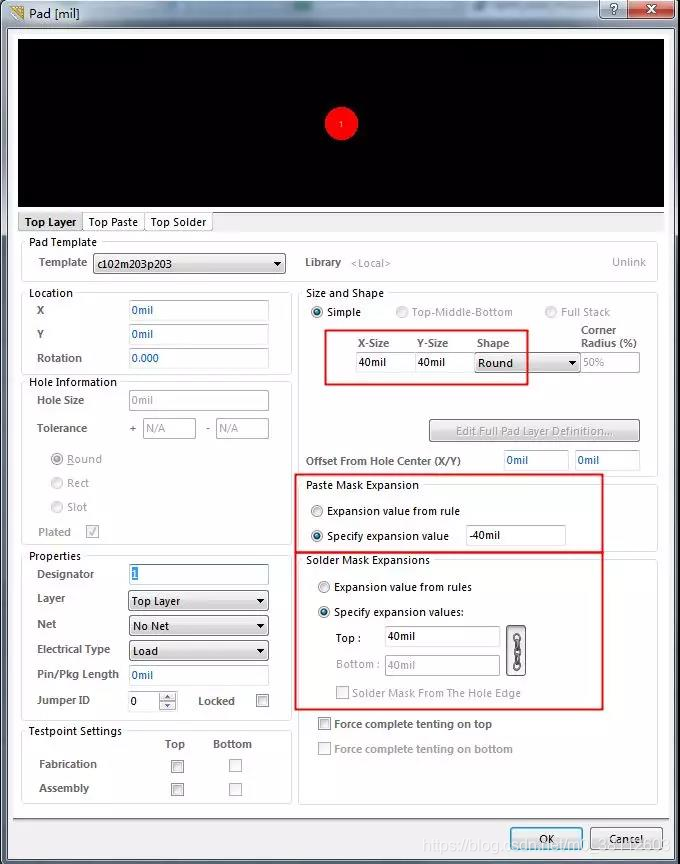This screenshot has height=864, width=680.
Task: Close the Pad dialog window
Action: coord(651,9)
